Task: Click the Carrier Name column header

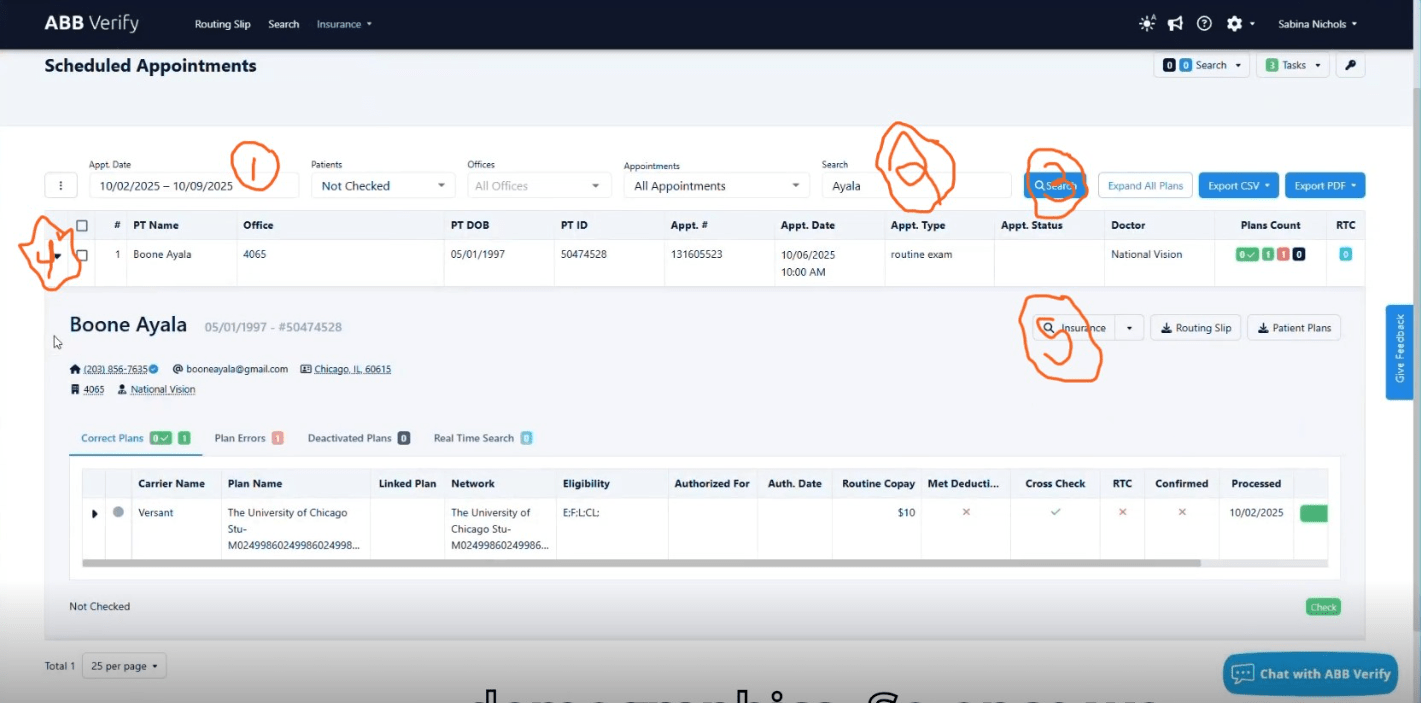Action: [x=172, y=484]
